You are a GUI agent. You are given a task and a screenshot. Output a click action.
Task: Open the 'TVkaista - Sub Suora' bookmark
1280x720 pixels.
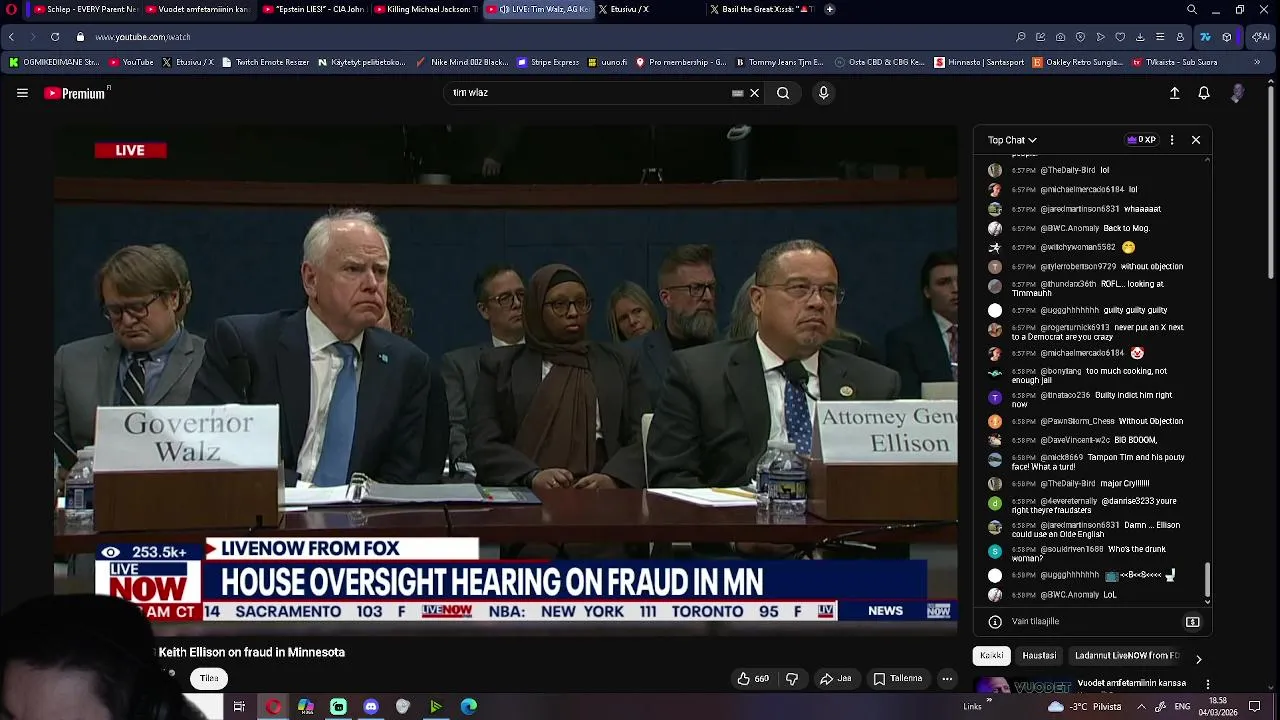tap(1175, 62)
